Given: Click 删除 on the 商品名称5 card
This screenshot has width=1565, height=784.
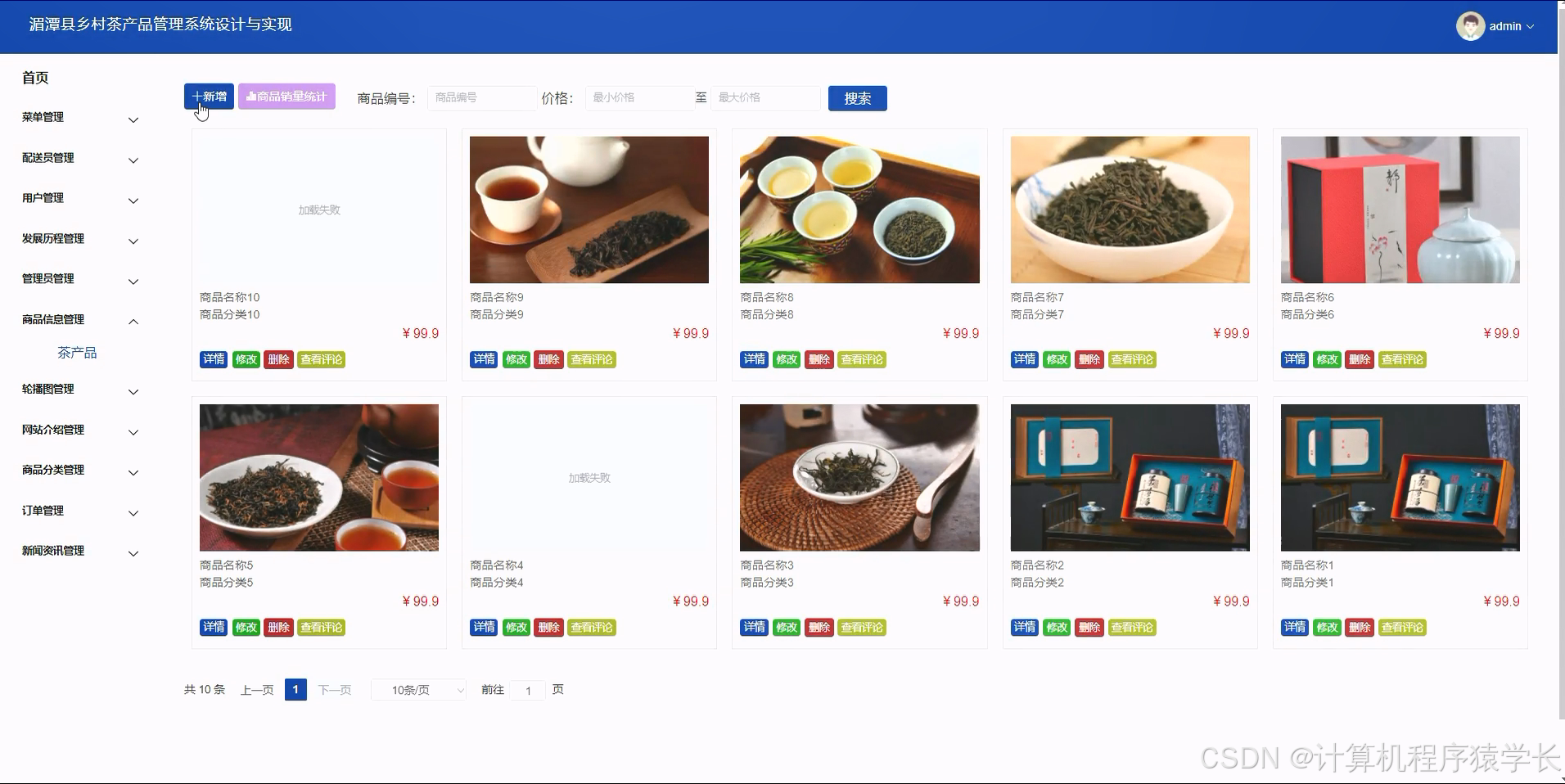Looking at the screenshot, I should [x=278, y=627].
